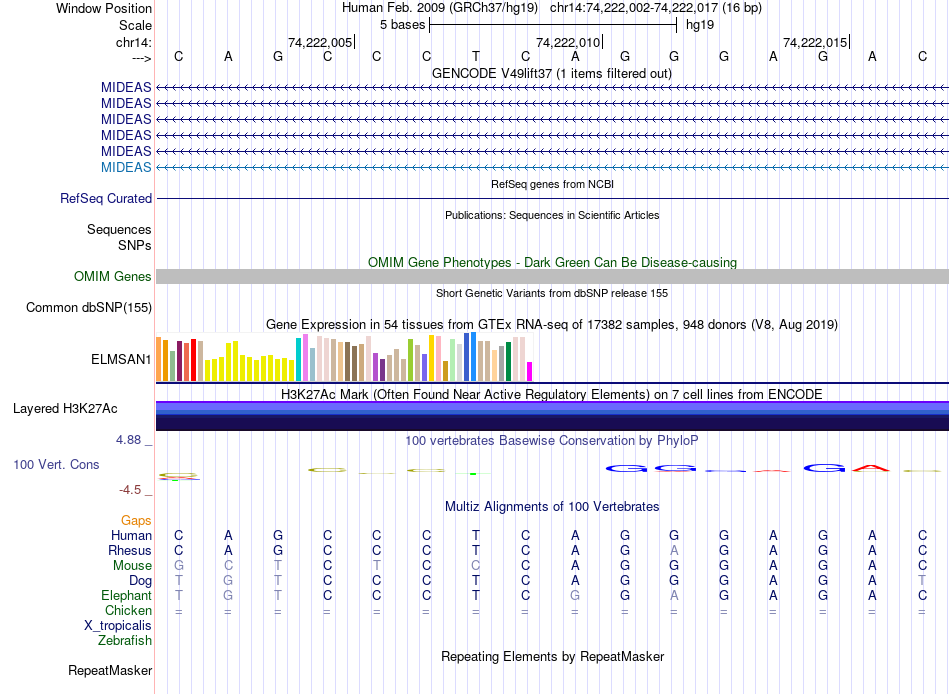
Task: Open 'Short Genetic Variants from dbSNP release 155'
Action: [552, 293]
